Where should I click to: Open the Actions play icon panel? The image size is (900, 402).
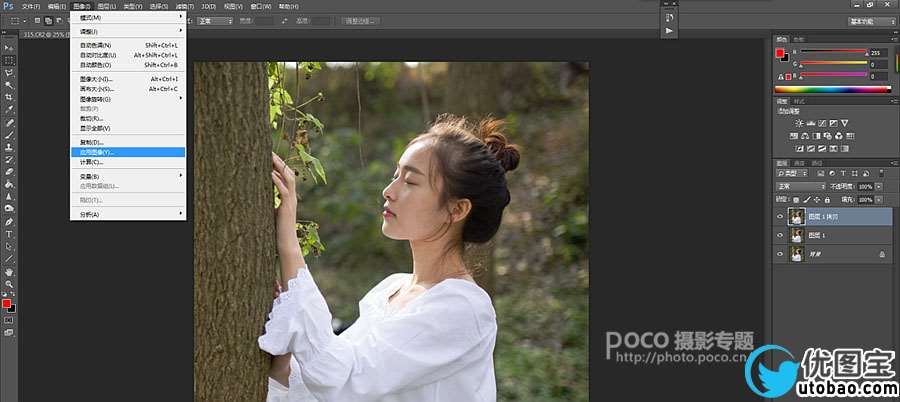669,30
